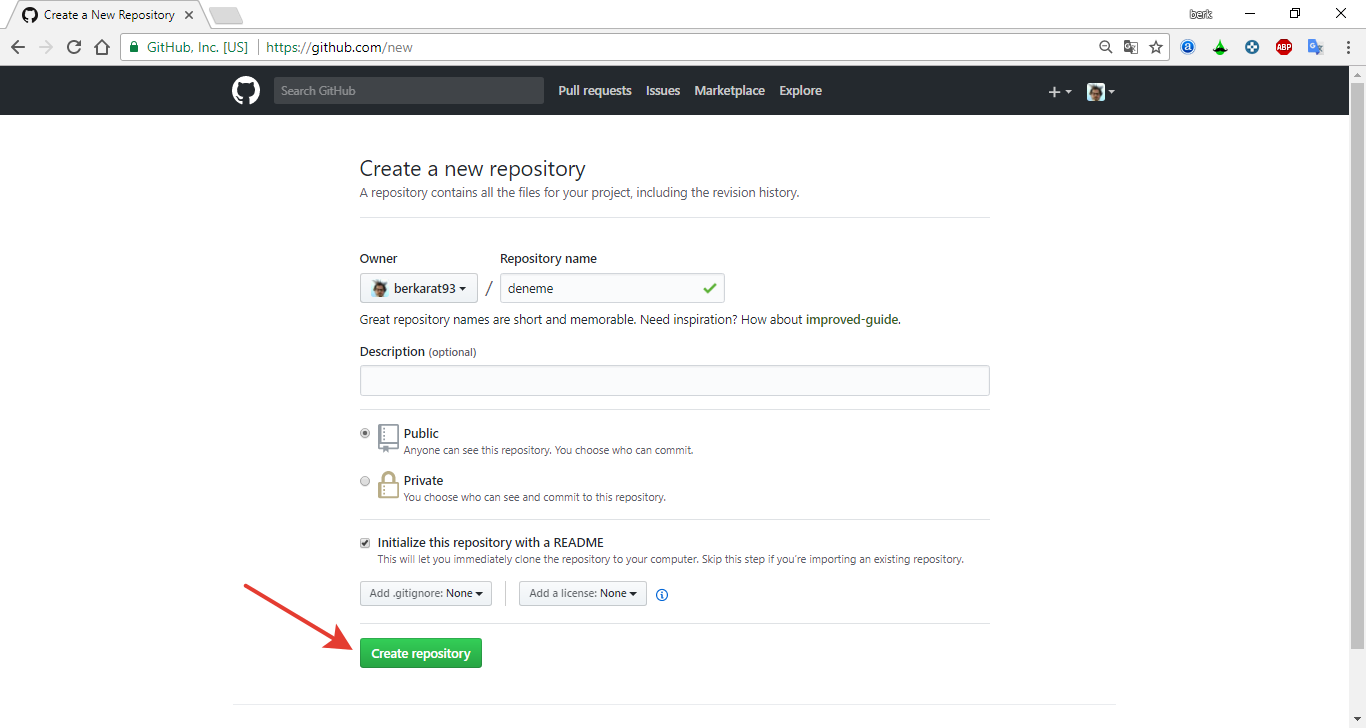
Task: Open the profile avatar dropdown menu
Action: pos(1101,91)
